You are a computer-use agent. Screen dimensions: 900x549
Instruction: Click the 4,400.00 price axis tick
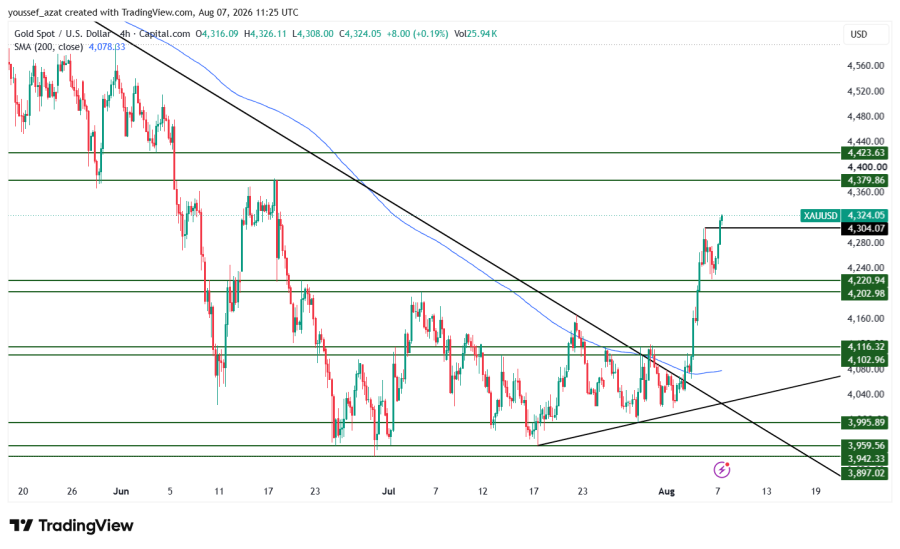click(866, 167)
